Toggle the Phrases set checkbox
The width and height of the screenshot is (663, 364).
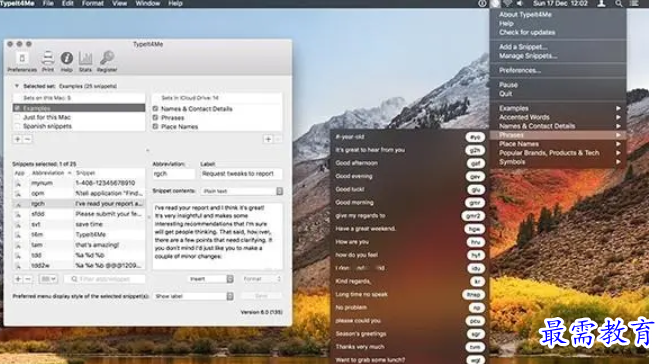pos(155,118)
